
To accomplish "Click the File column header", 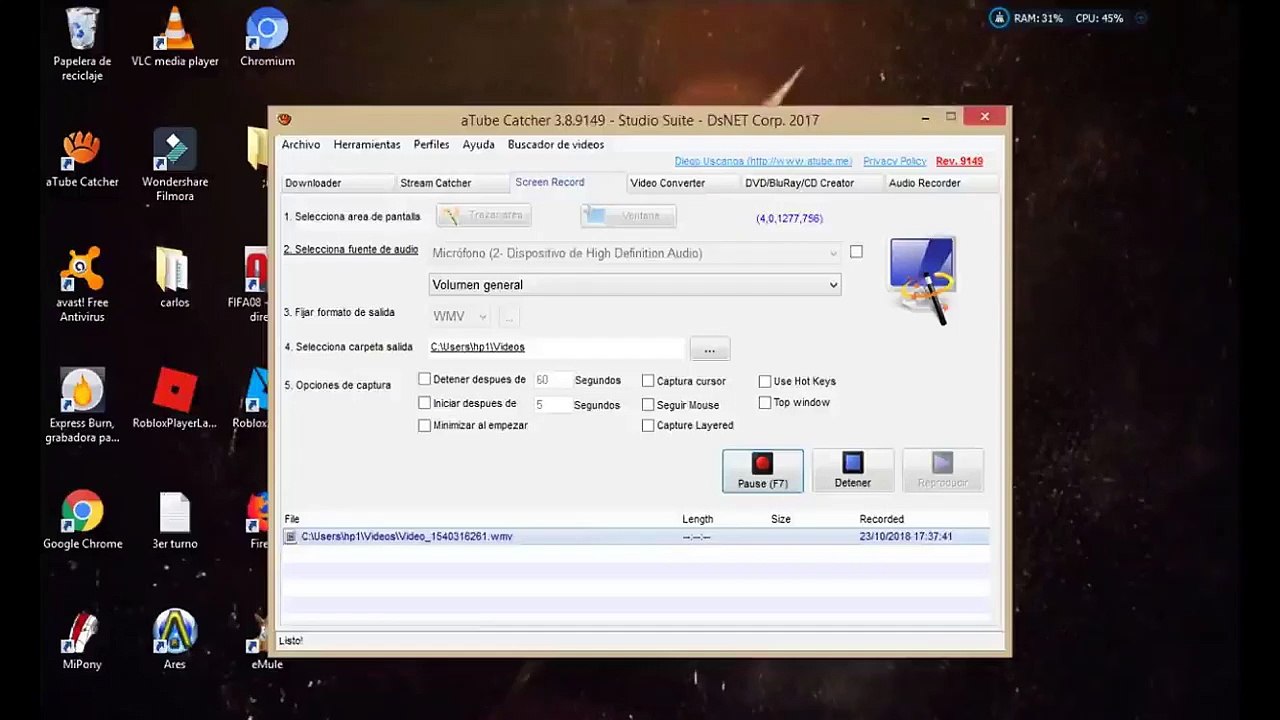I will tap(292, 519).
